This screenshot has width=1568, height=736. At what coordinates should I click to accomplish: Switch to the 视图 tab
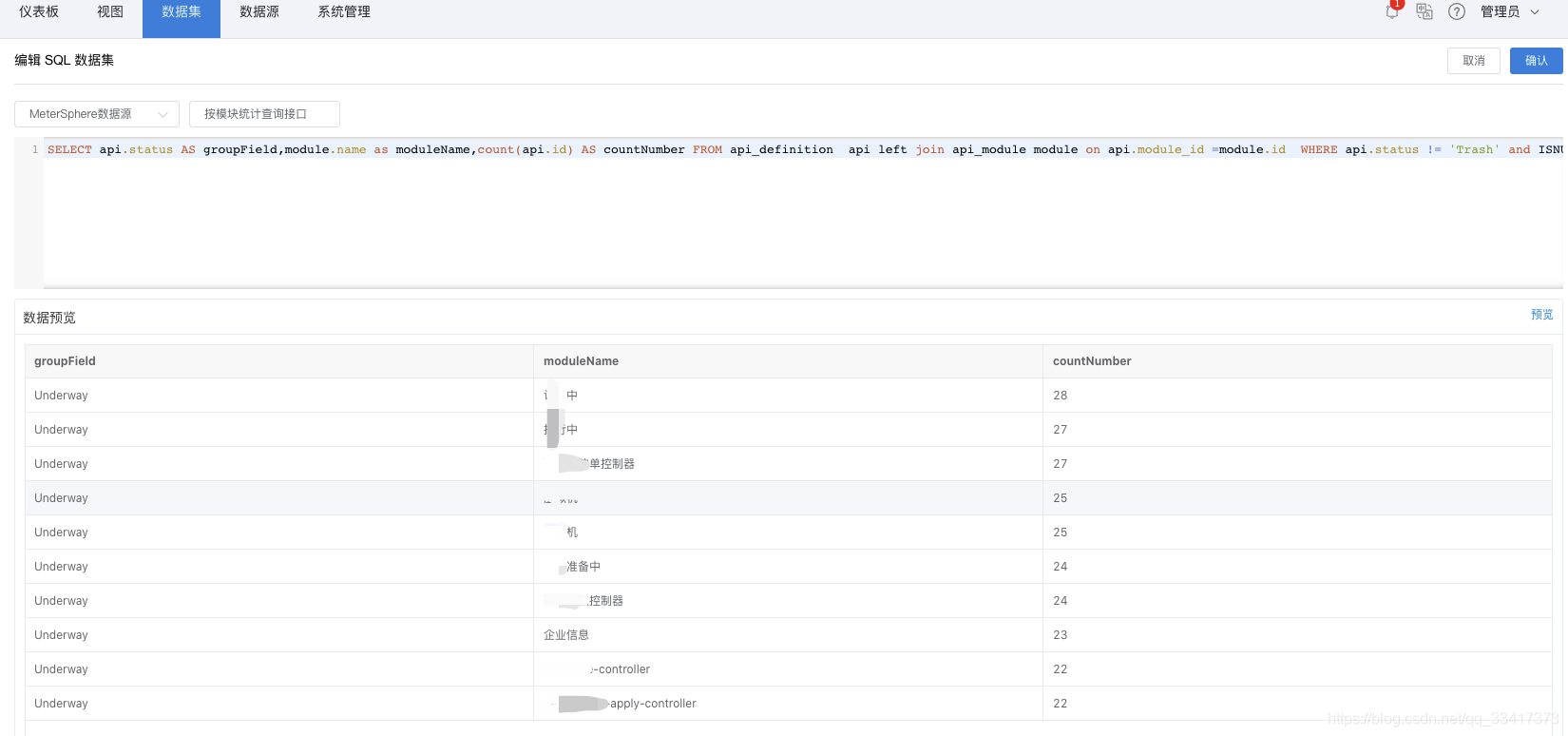click(110, 11)
